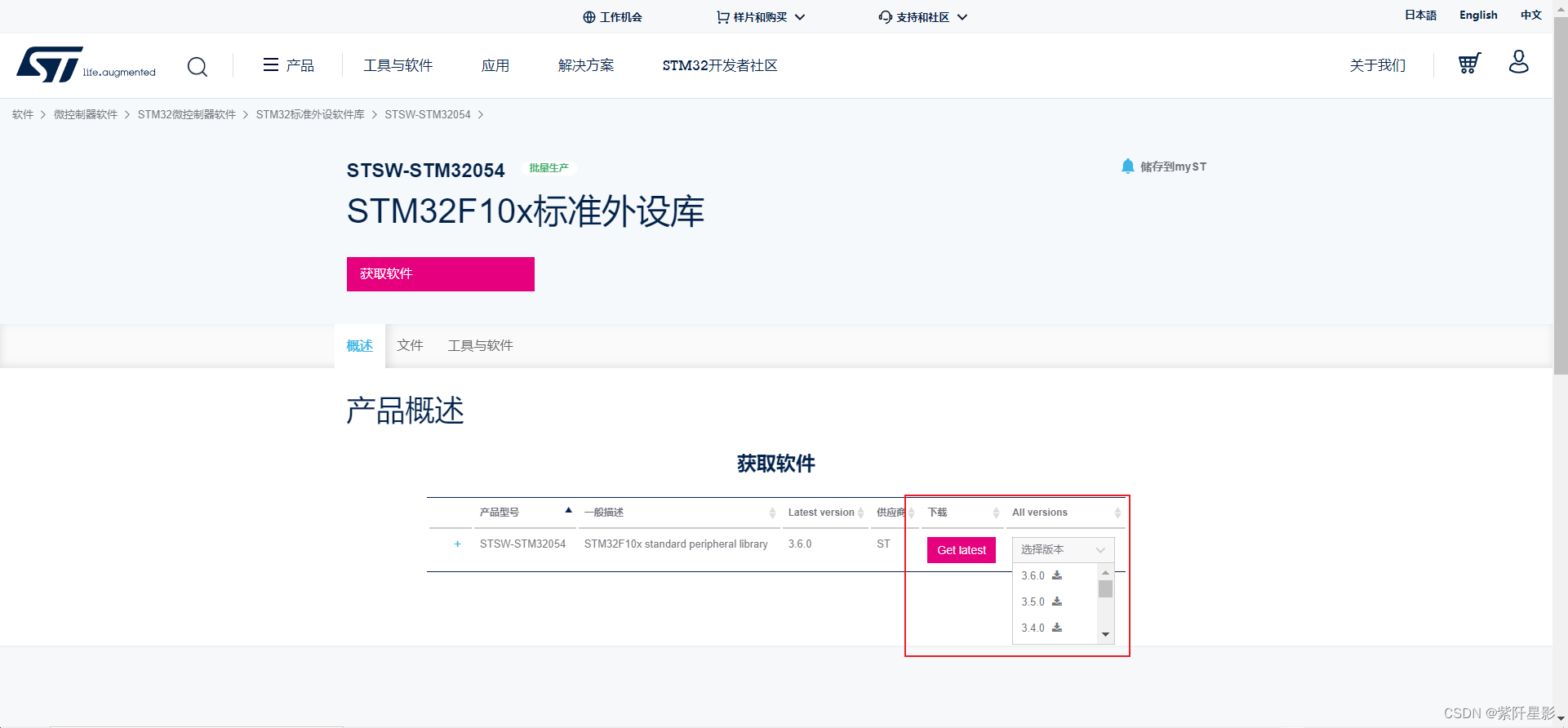Screen dimensions: 1568x728
Task: Switch language to 日本語
Action: coord(1420,16)
